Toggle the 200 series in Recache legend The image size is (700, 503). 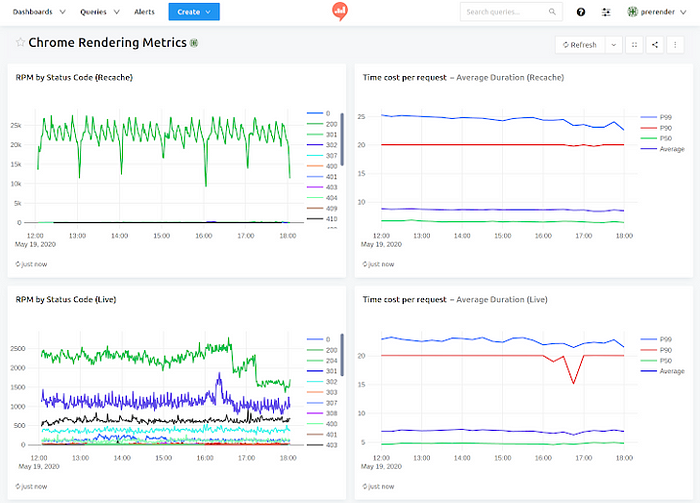tap(331, 124)
